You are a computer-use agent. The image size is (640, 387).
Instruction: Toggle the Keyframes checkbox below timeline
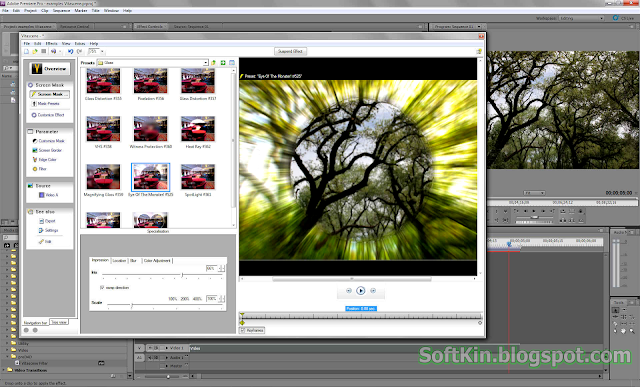tap(242, 330)
